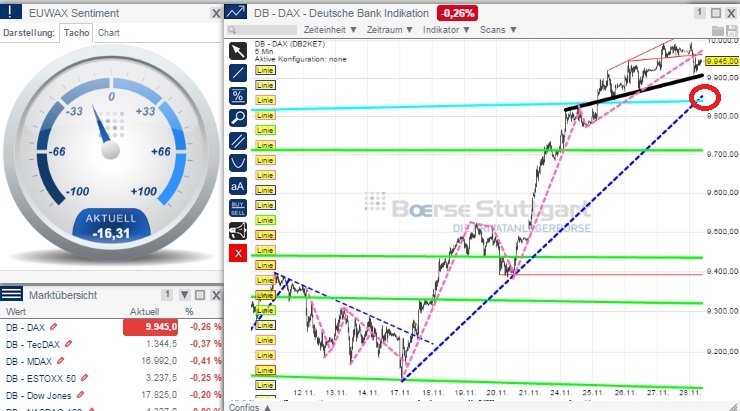Click the pencil icon next to DB - ESTOXX 50

(x=84, y=377)
